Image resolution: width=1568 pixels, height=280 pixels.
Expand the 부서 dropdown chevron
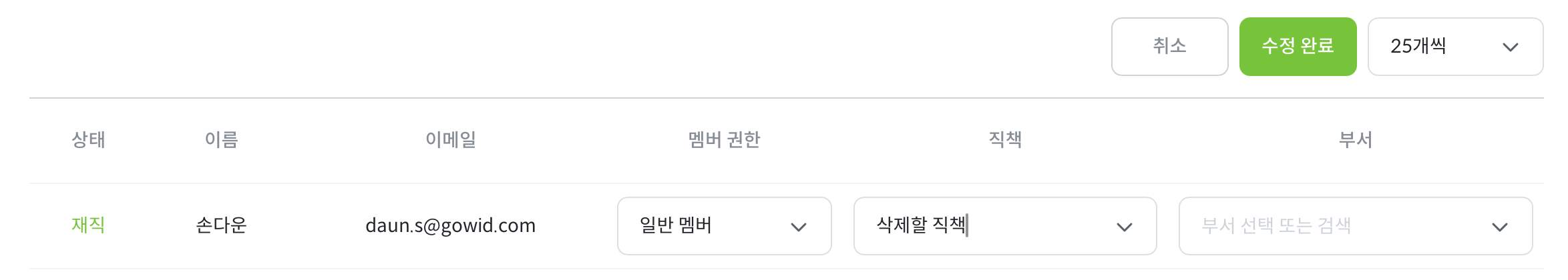click(1499, 227)
